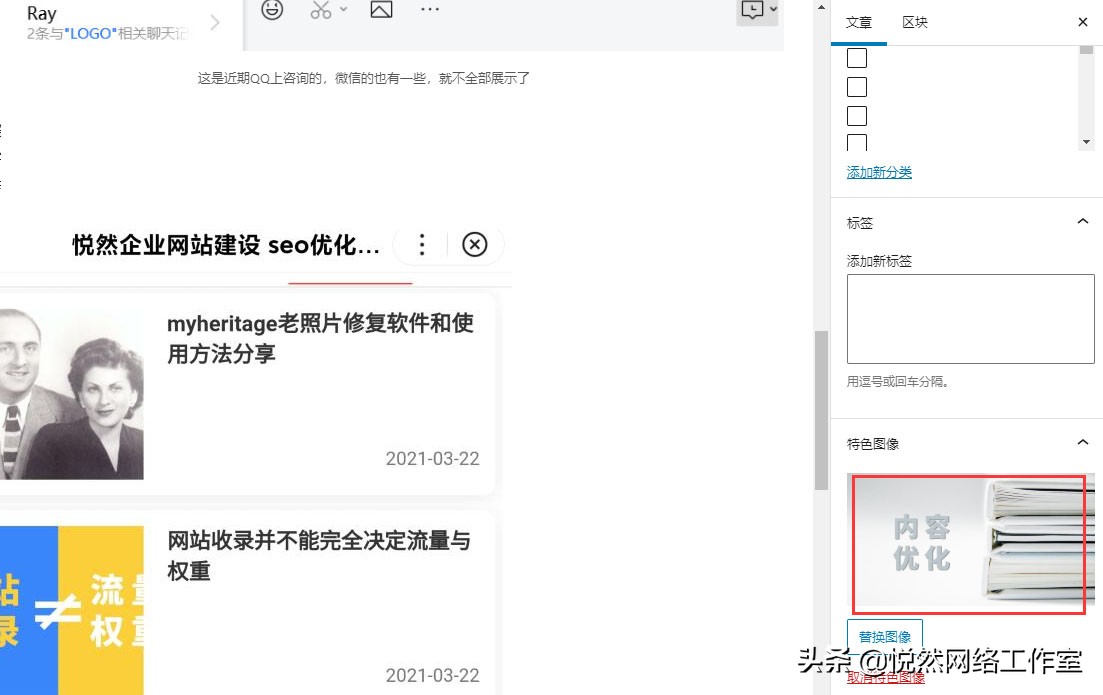Switch to the 区块 tab
Screen dimensions: 1103x695
(x=915, y=22)
